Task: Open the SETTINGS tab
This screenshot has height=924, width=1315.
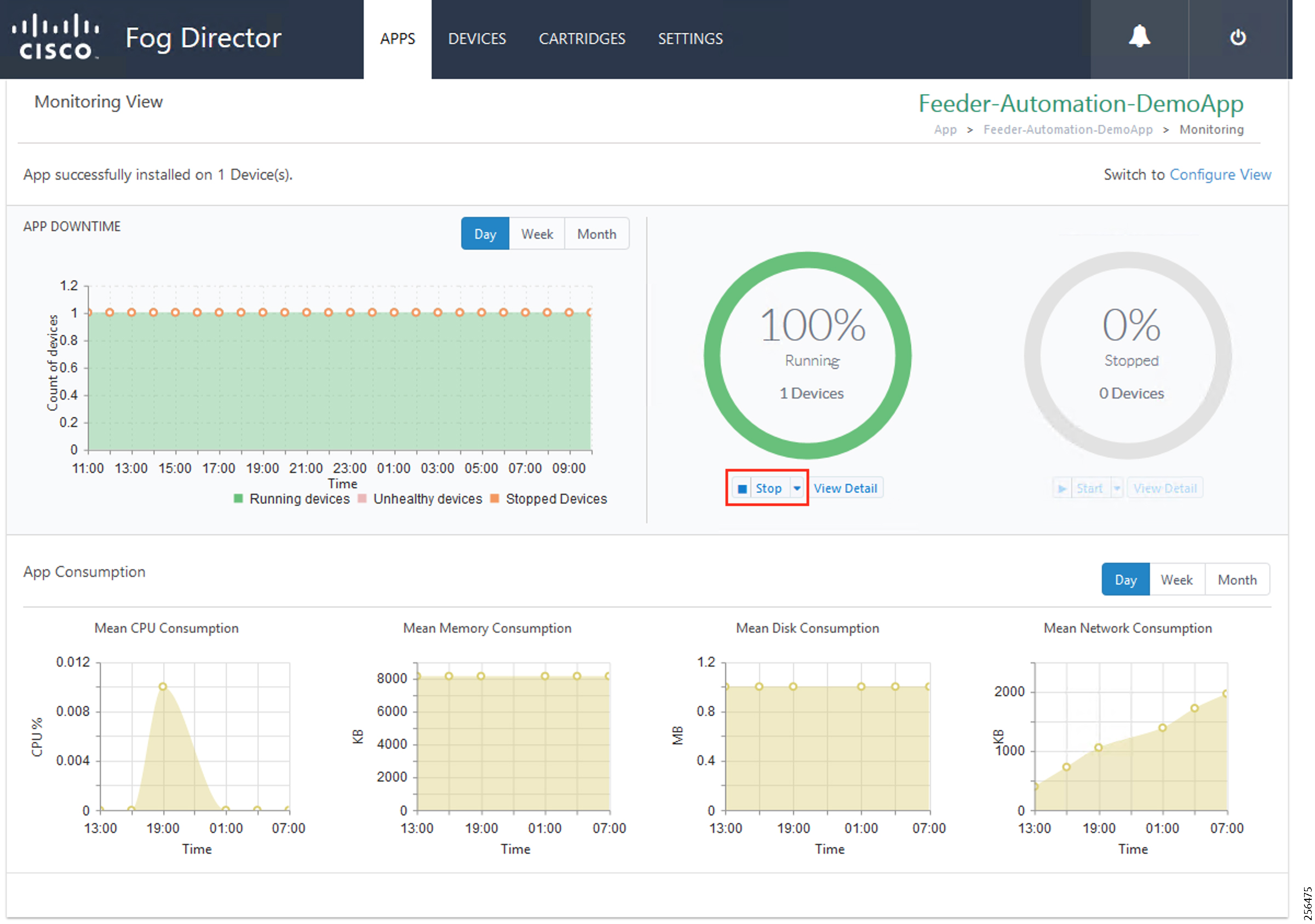Action: point(690,39)
